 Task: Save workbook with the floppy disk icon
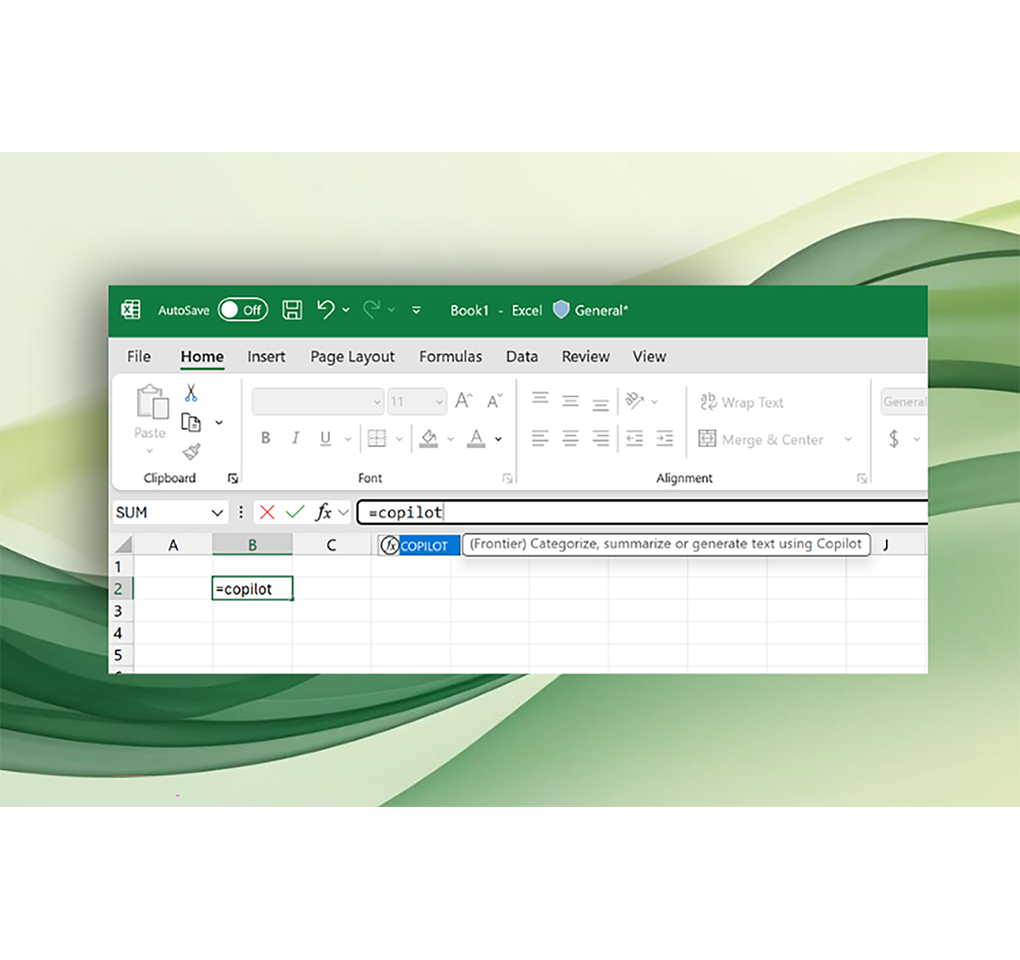point(291,310)
